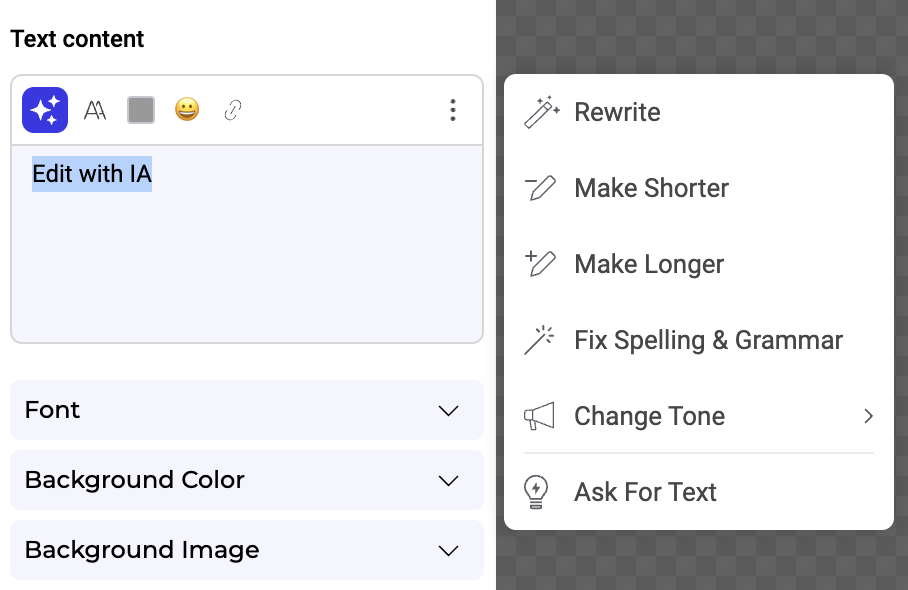Image resolution: width=908 pixels, height=590 pixels.
Task: Expand the Background Color section
Action: pos(247,480)
